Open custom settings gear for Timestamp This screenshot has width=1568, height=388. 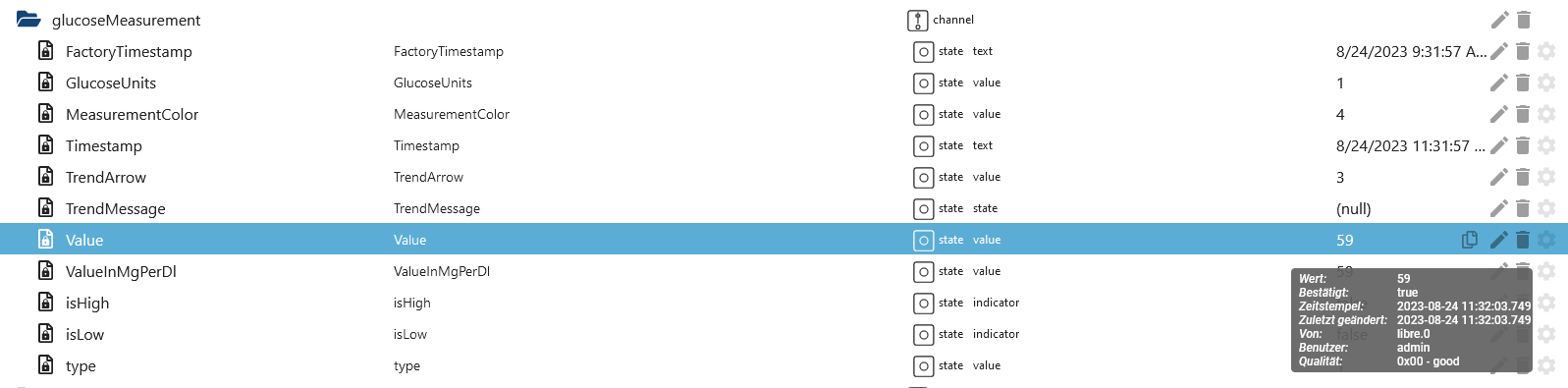click(x=1546, y=145)
